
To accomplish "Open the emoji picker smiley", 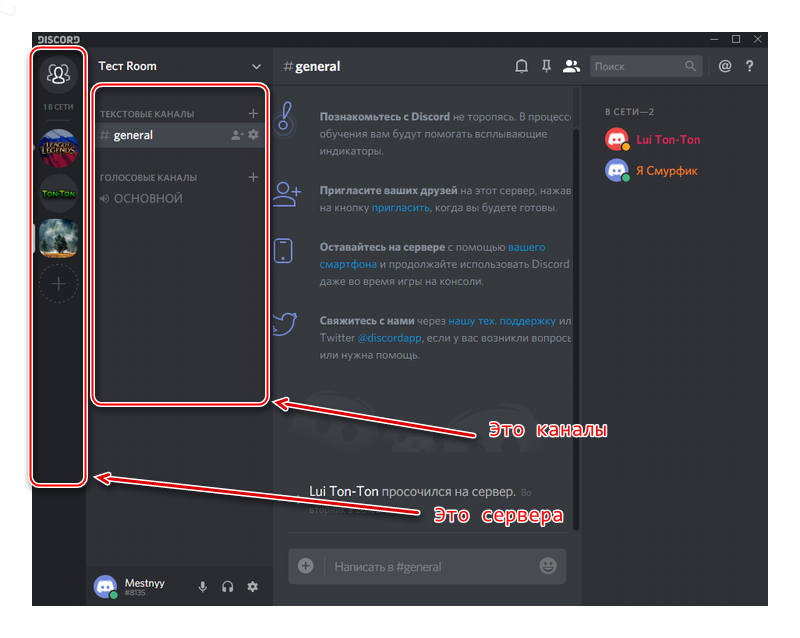I will pos(548,566).
